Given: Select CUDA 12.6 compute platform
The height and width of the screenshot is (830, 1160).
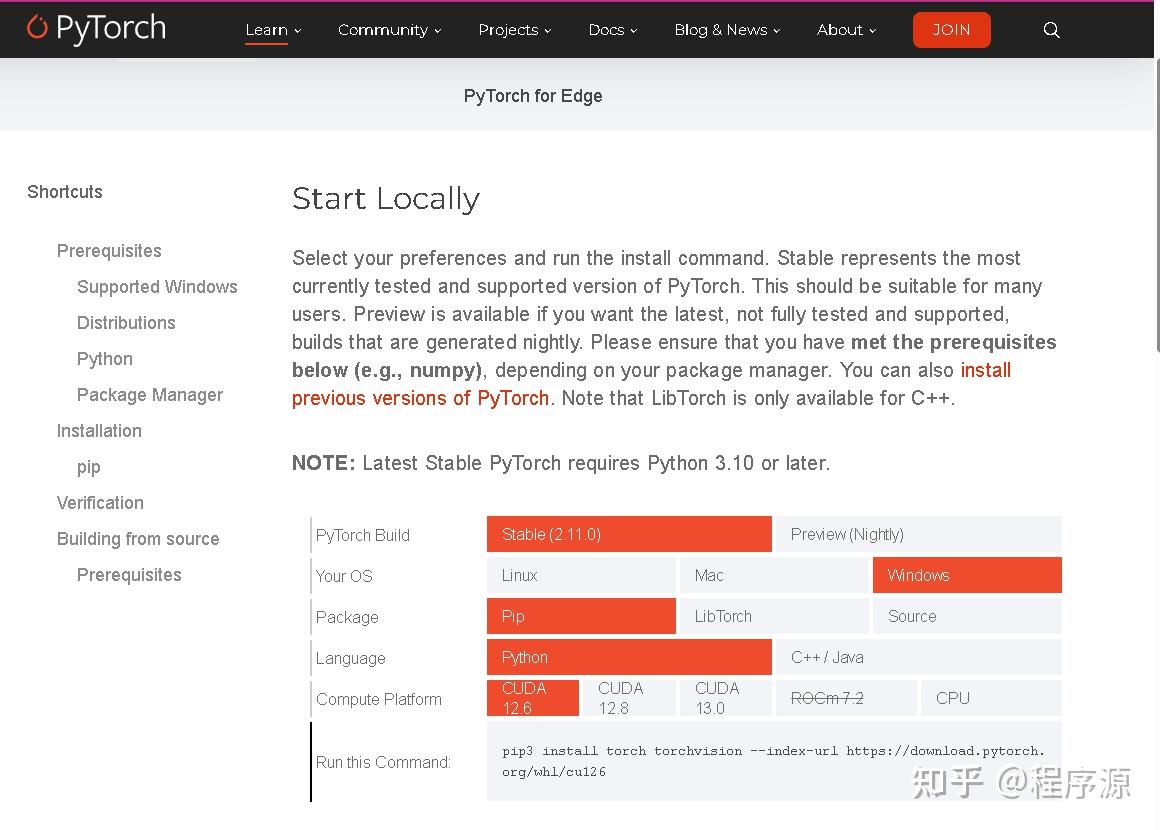Looking at the screenshot, I should coord(533,698).
